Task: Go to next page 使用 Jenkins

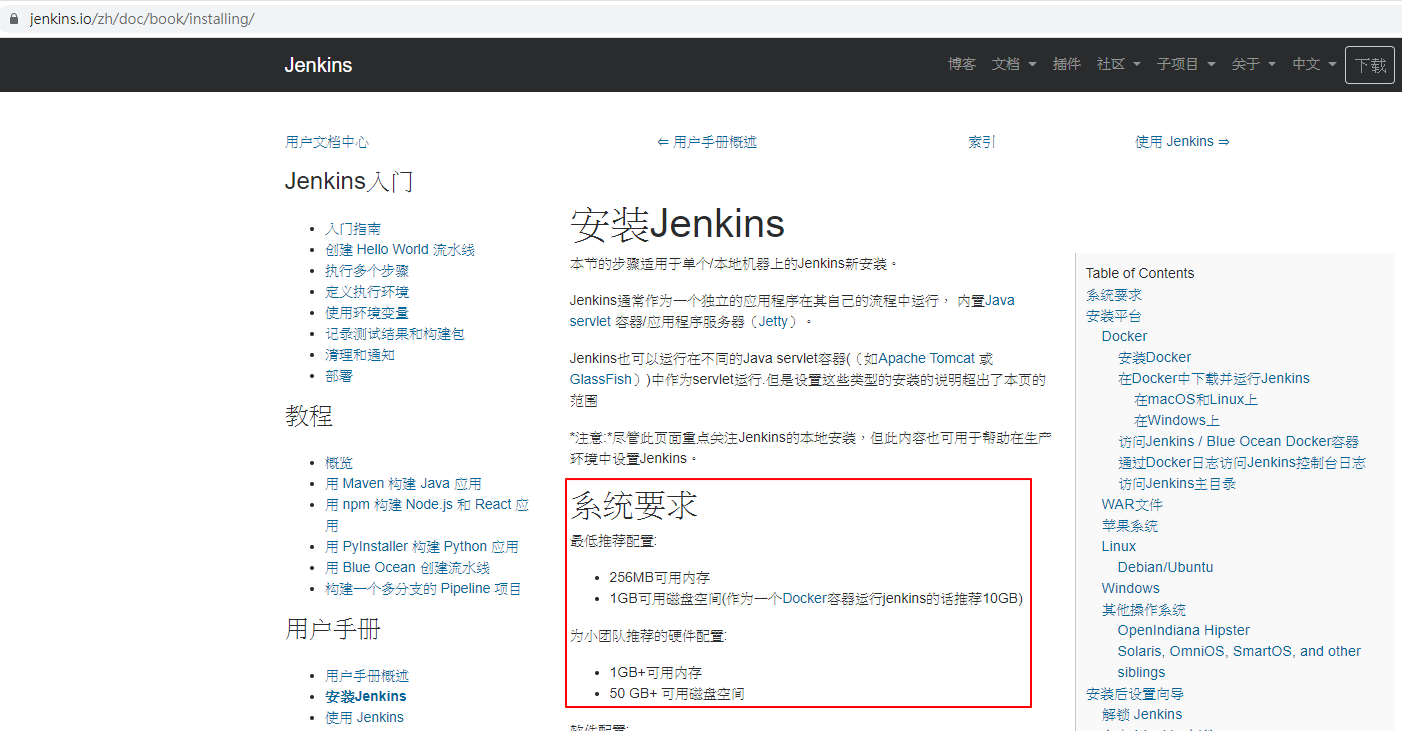Action: click(x=1182, y=142)
